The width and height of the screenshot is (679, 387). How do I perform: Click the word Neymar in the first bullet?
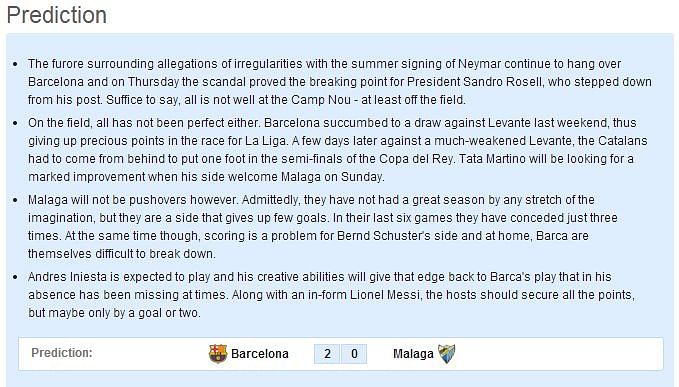[x=479, y=64]
